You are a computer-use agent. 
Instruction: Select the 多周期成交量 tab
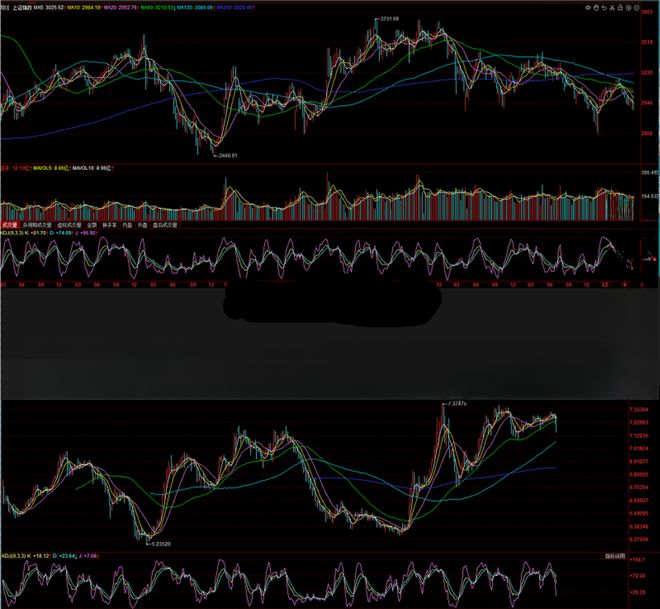click(37, 225)
